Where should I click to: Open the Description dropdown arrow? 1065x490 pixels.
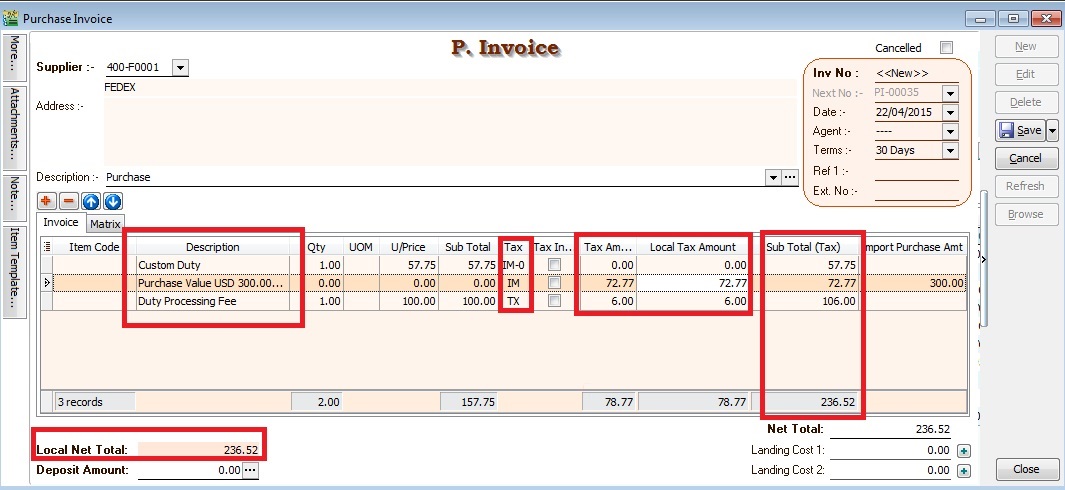pos(773,177)
